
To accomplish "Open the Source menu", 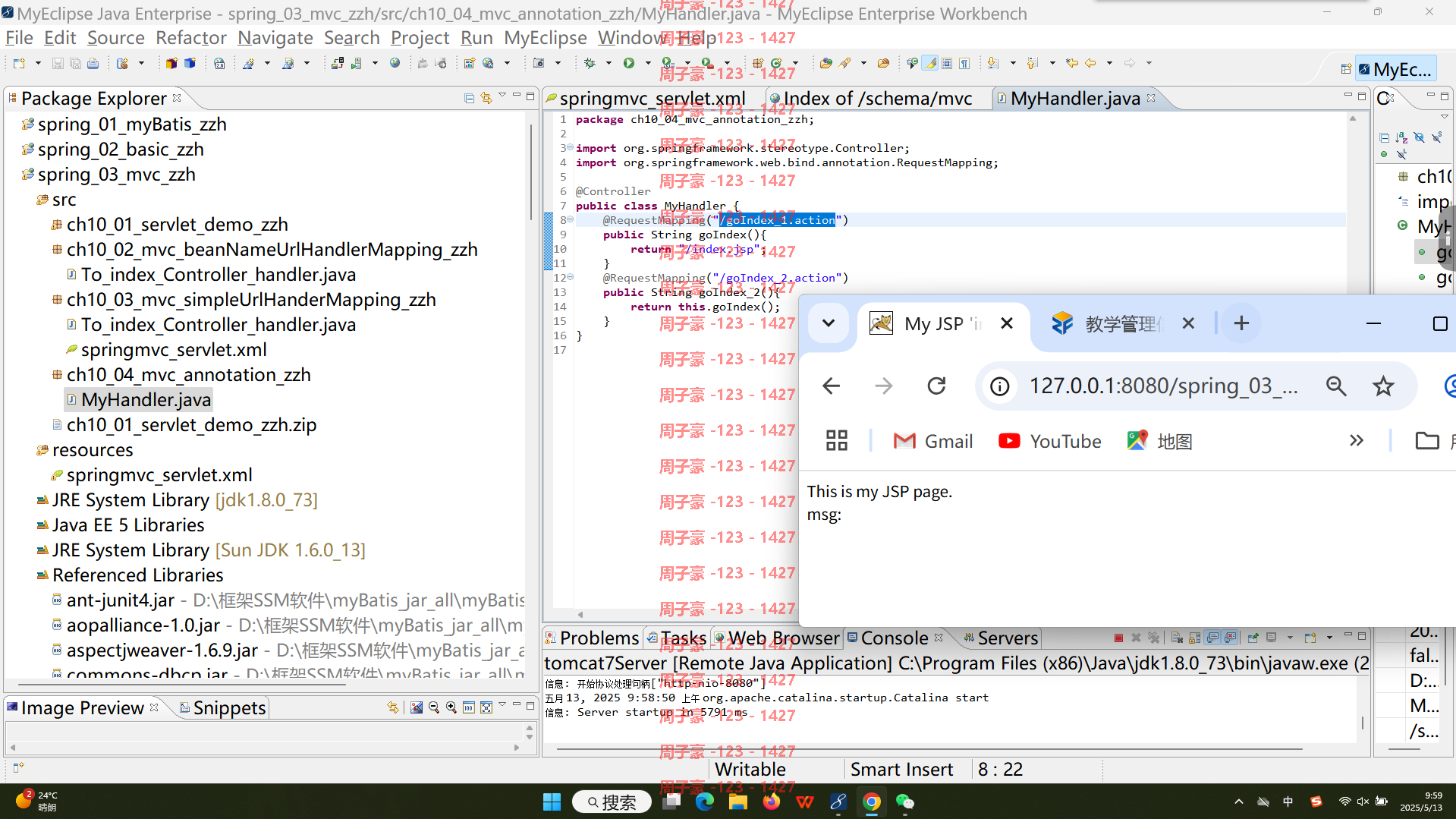I will pyautogui.click(x=115, y=38).
